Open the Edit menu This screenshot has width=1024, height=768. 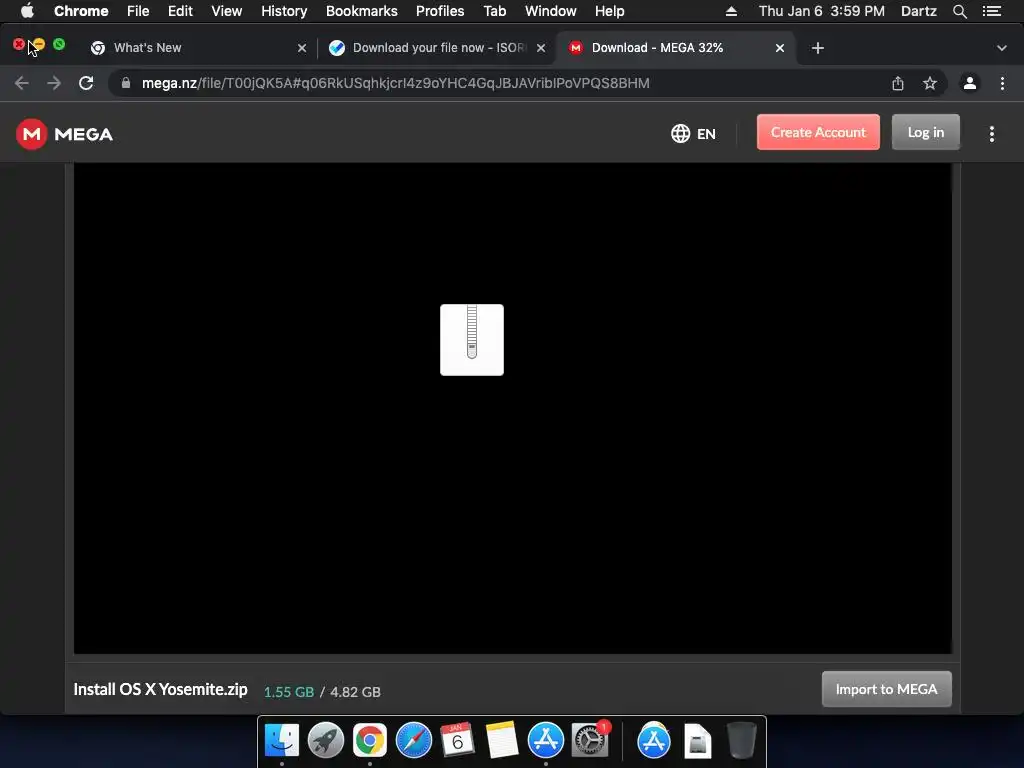[x=180, y=11]
